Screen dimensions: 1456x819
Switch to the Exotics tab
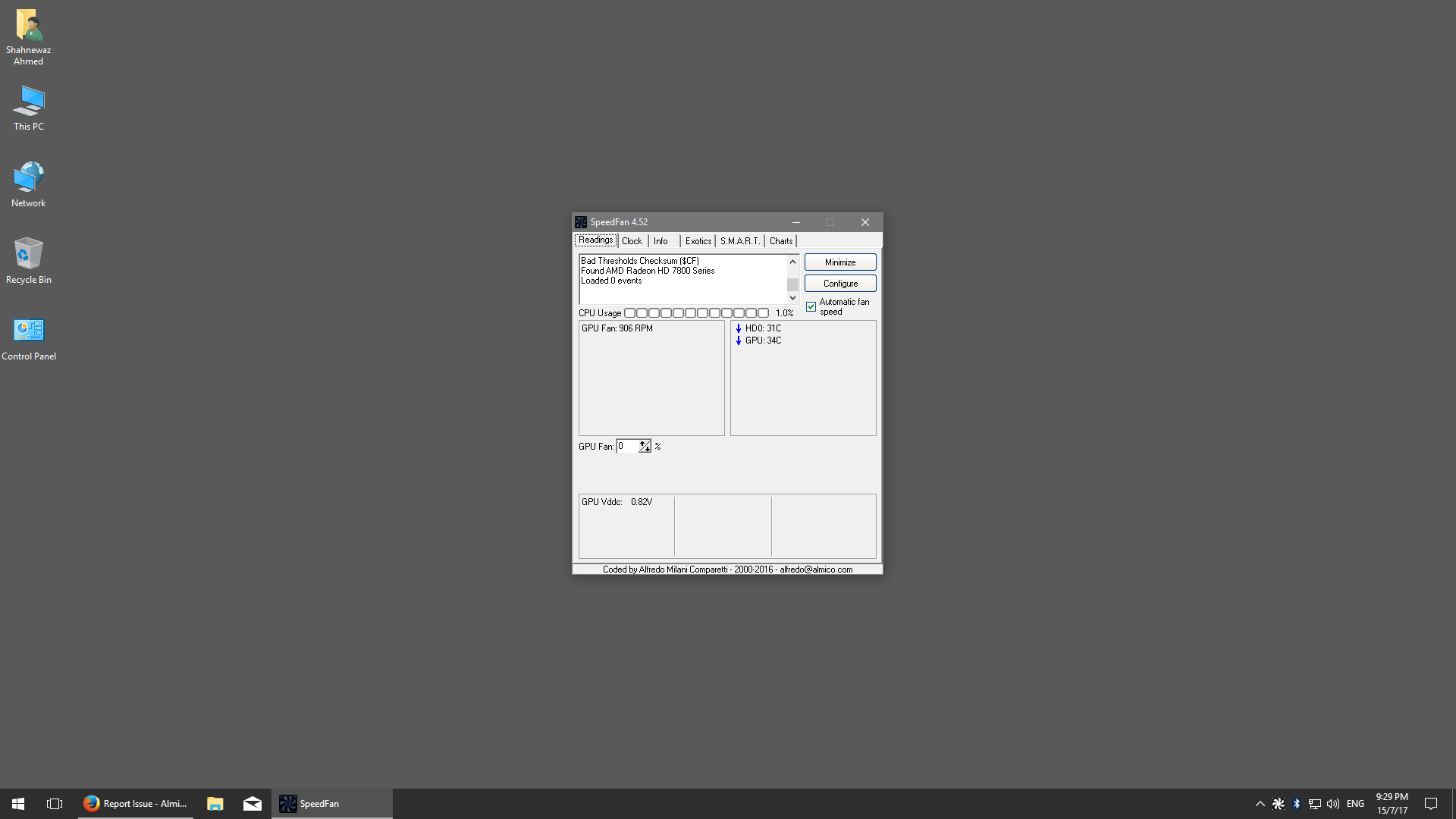(698, 241)
